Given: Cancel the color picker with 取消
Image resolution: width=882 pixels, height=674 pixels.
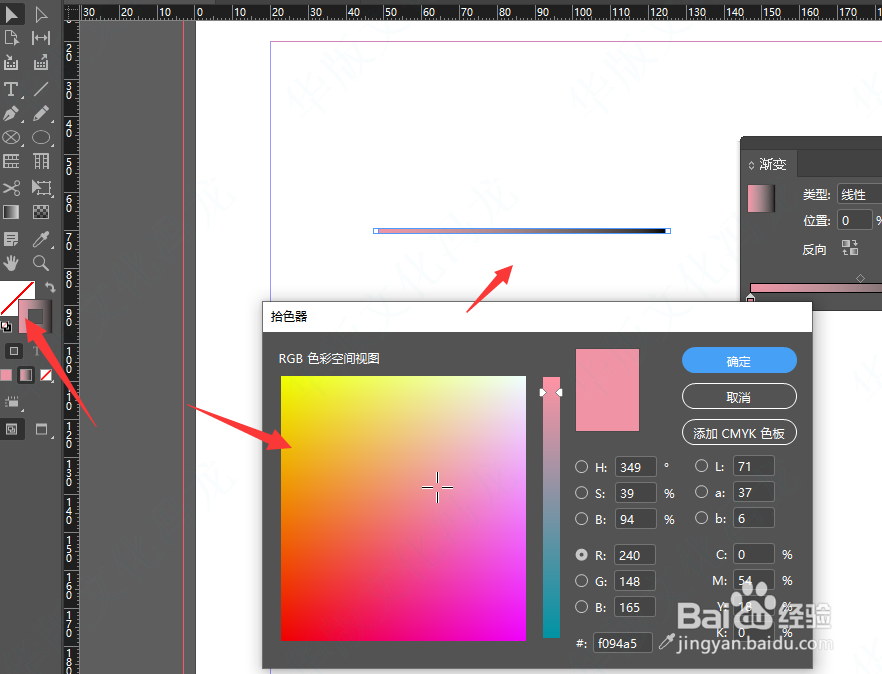Looking at the screenshot, I should (739, 397).
